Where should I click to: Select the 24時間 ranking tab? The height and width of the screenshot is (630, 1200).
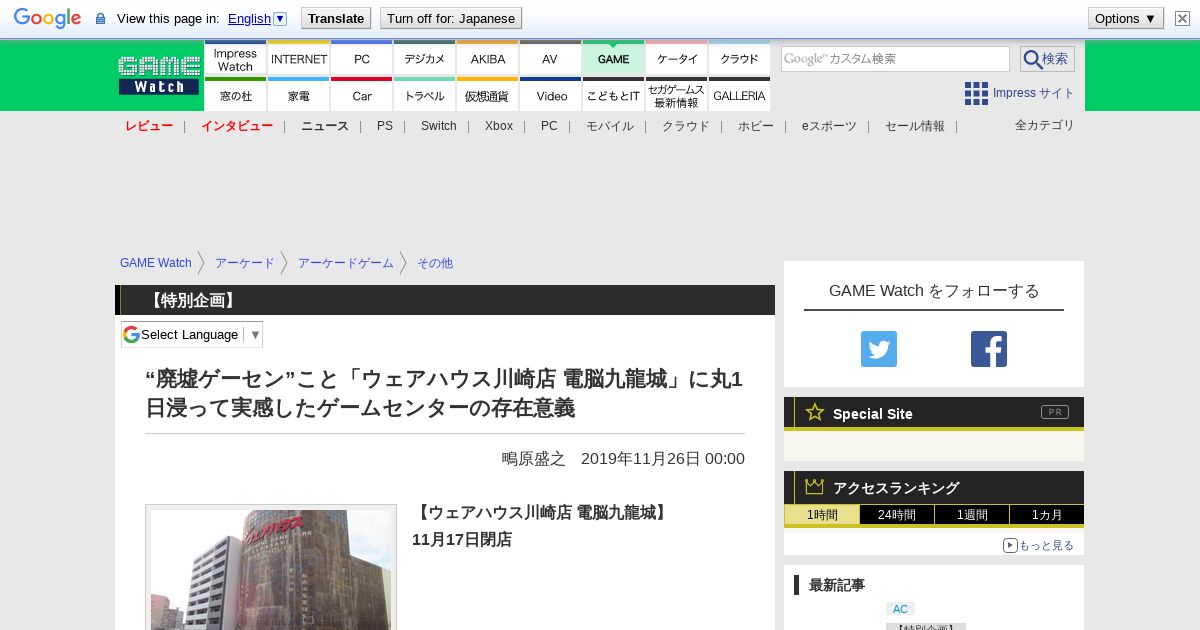point(897,515)
